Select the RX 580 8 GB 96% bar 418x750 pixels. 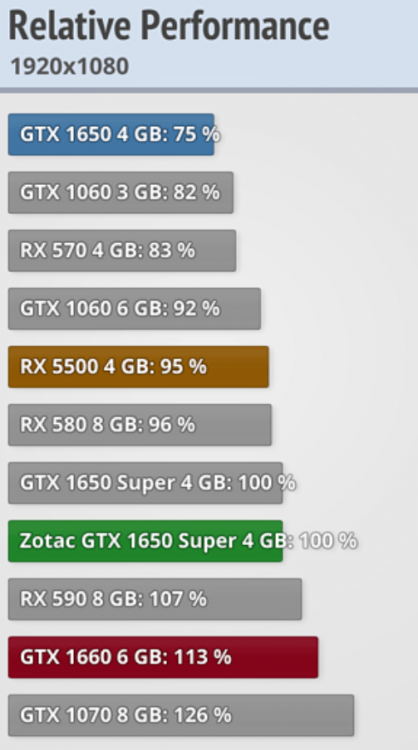point(140,425)
